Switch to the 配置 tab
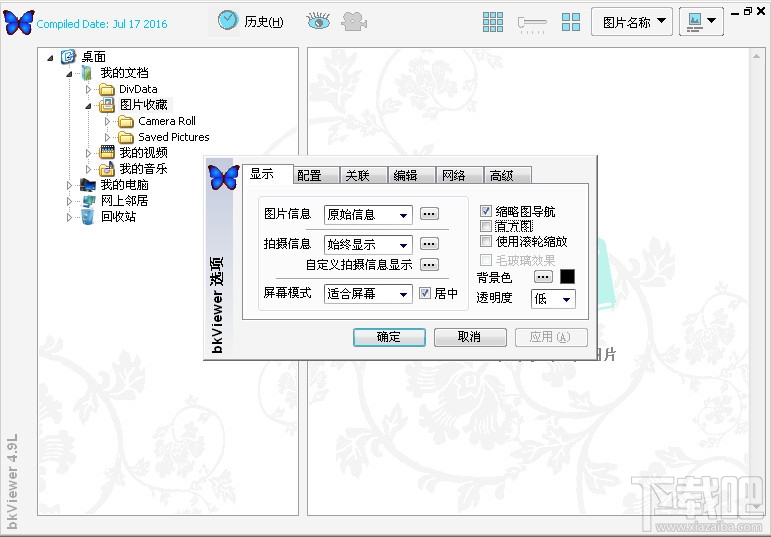Viewport: 771px width, 537px height. [316, 176]
